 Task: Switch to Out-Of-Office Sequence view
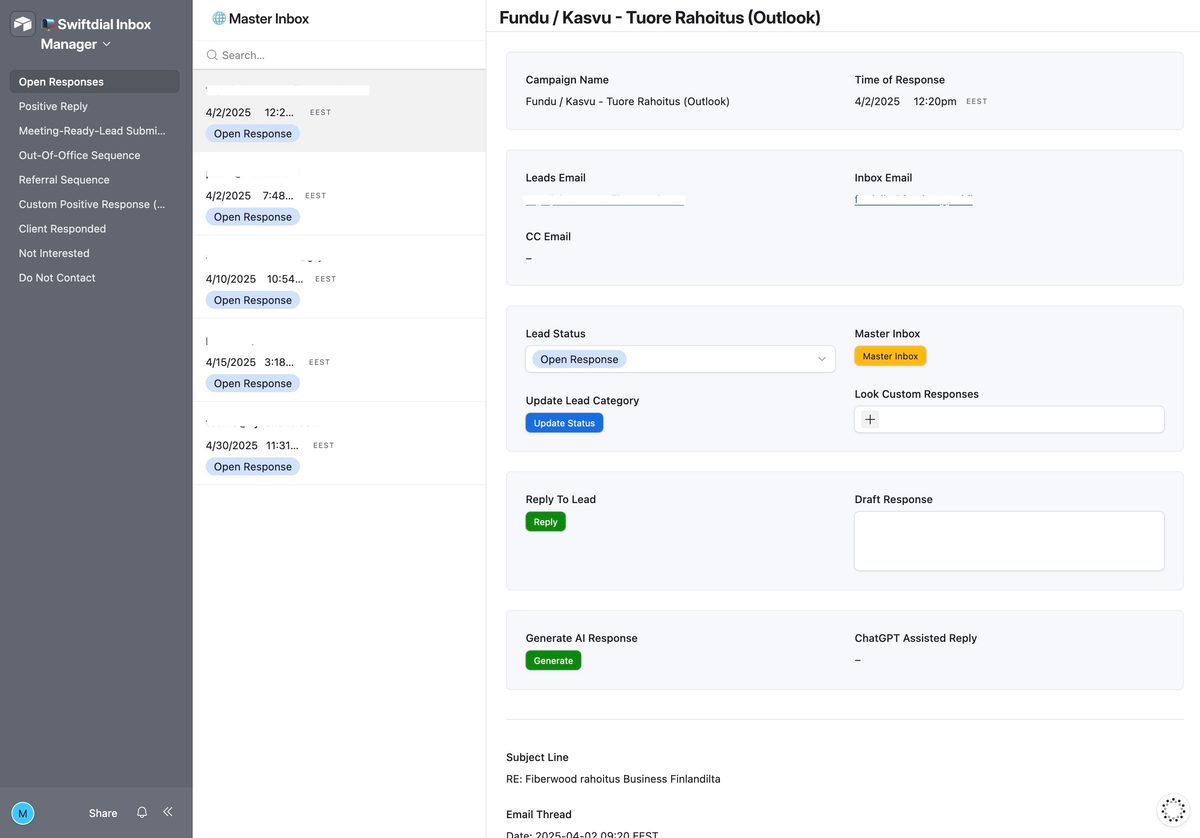[x=77, y=155]
